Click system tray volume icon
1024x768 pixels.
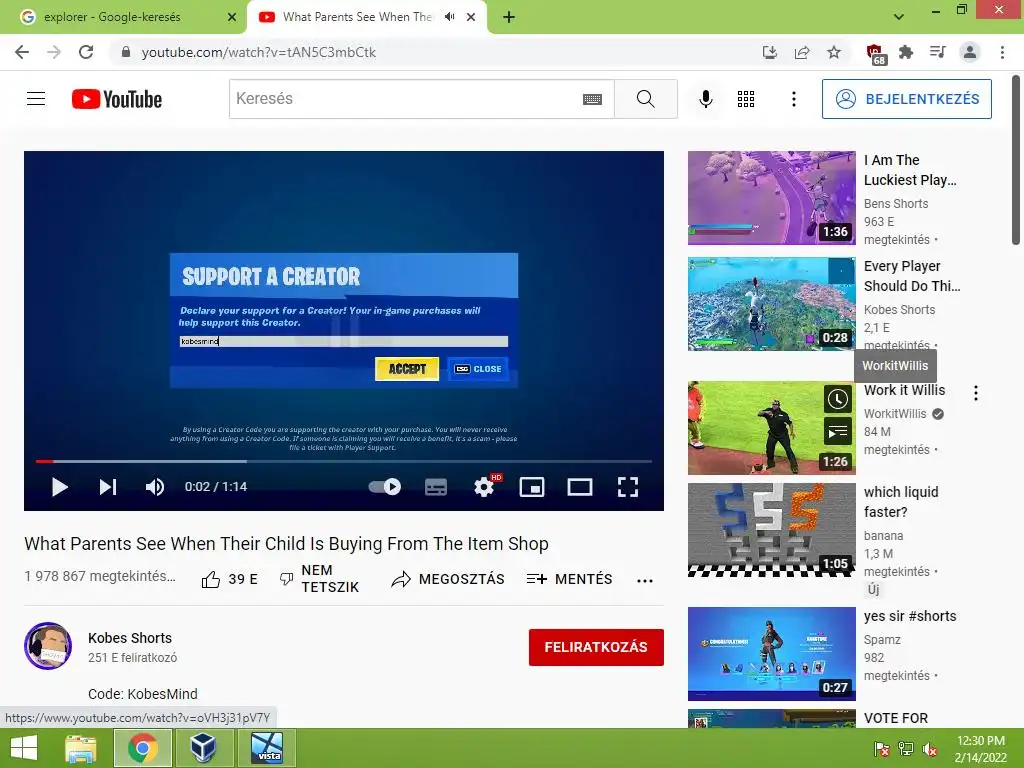tap(930, 749)
